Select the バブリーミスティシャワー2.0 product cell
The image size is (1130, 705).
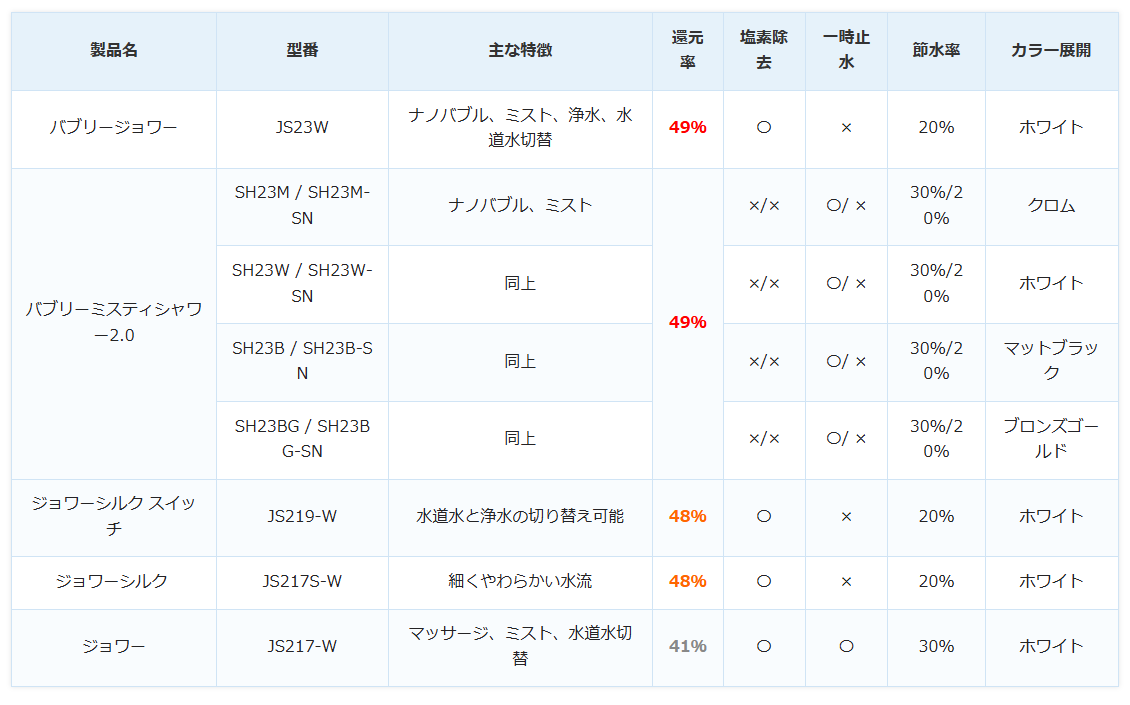(x=114, y=322)
